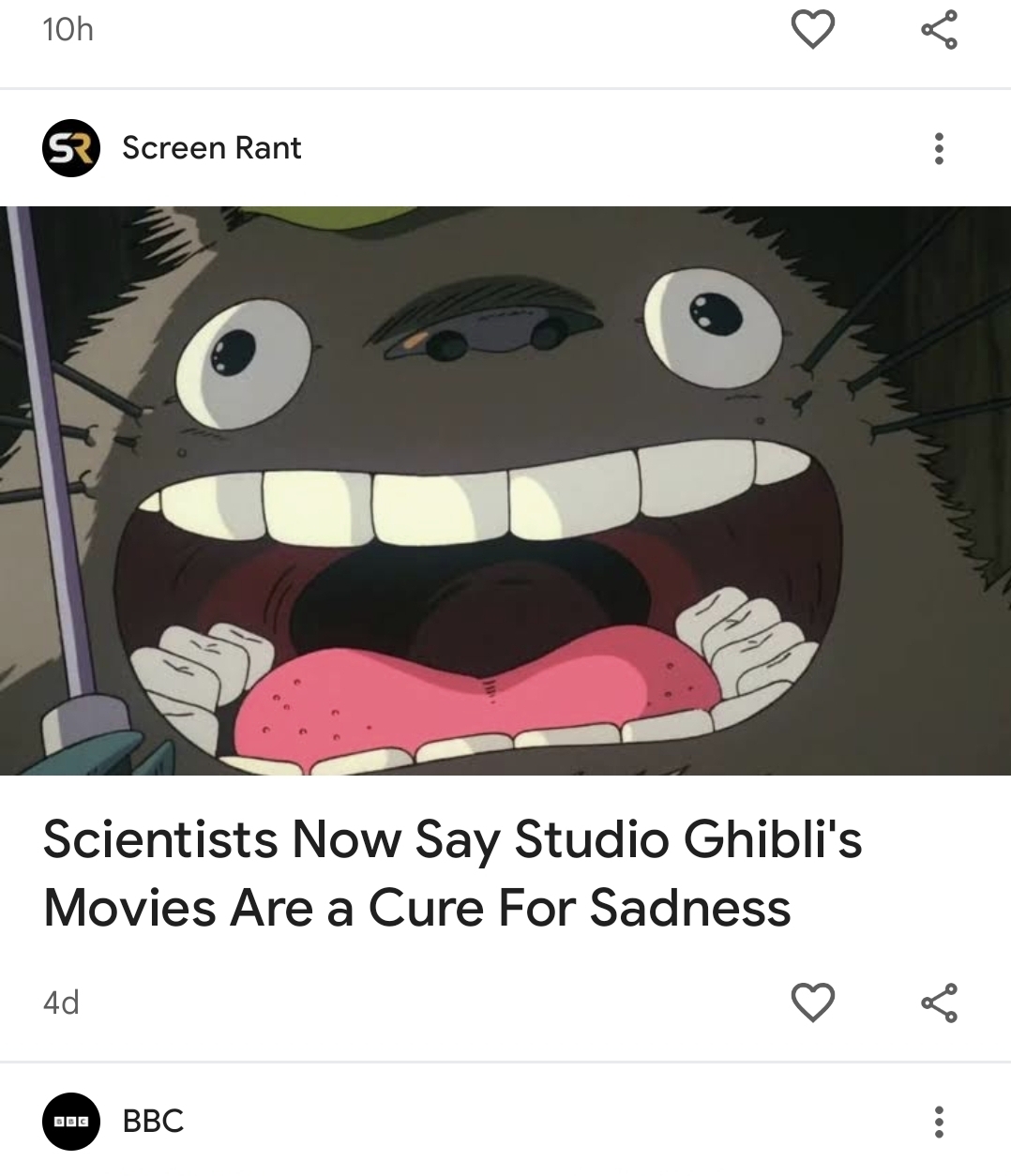The image size is (1011, 1176).
Task: Like the Studio Ghibli article
Action: [x=813, y=1003]
